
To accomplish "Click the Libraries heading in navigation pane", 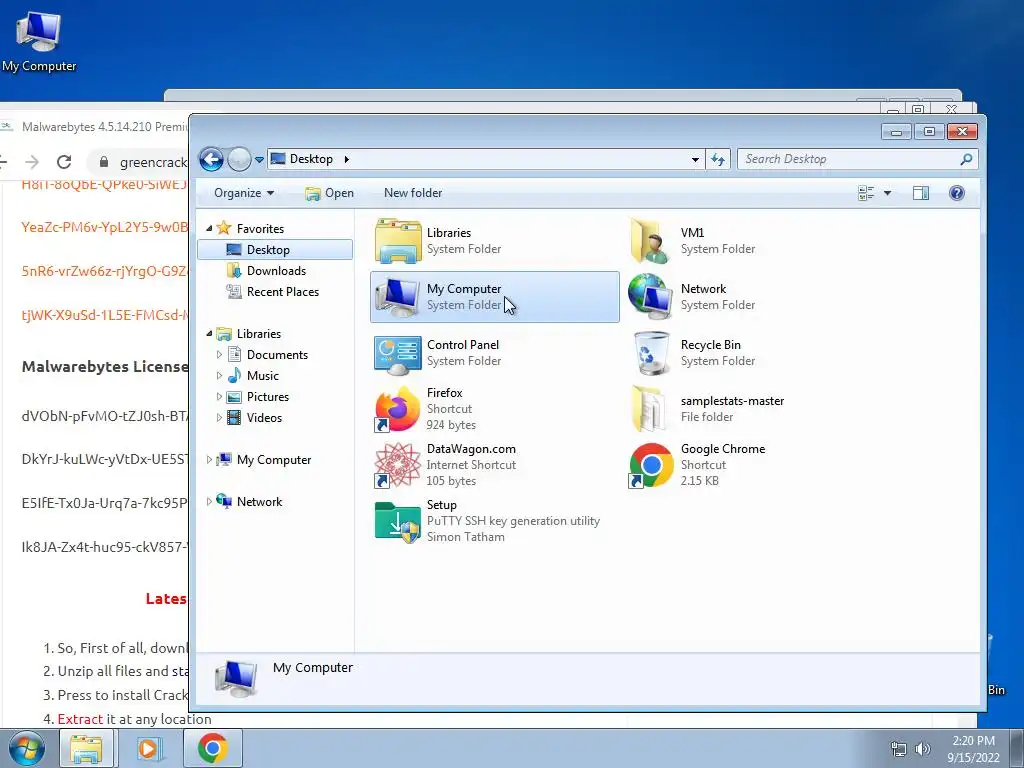I will tap(259, 334).
